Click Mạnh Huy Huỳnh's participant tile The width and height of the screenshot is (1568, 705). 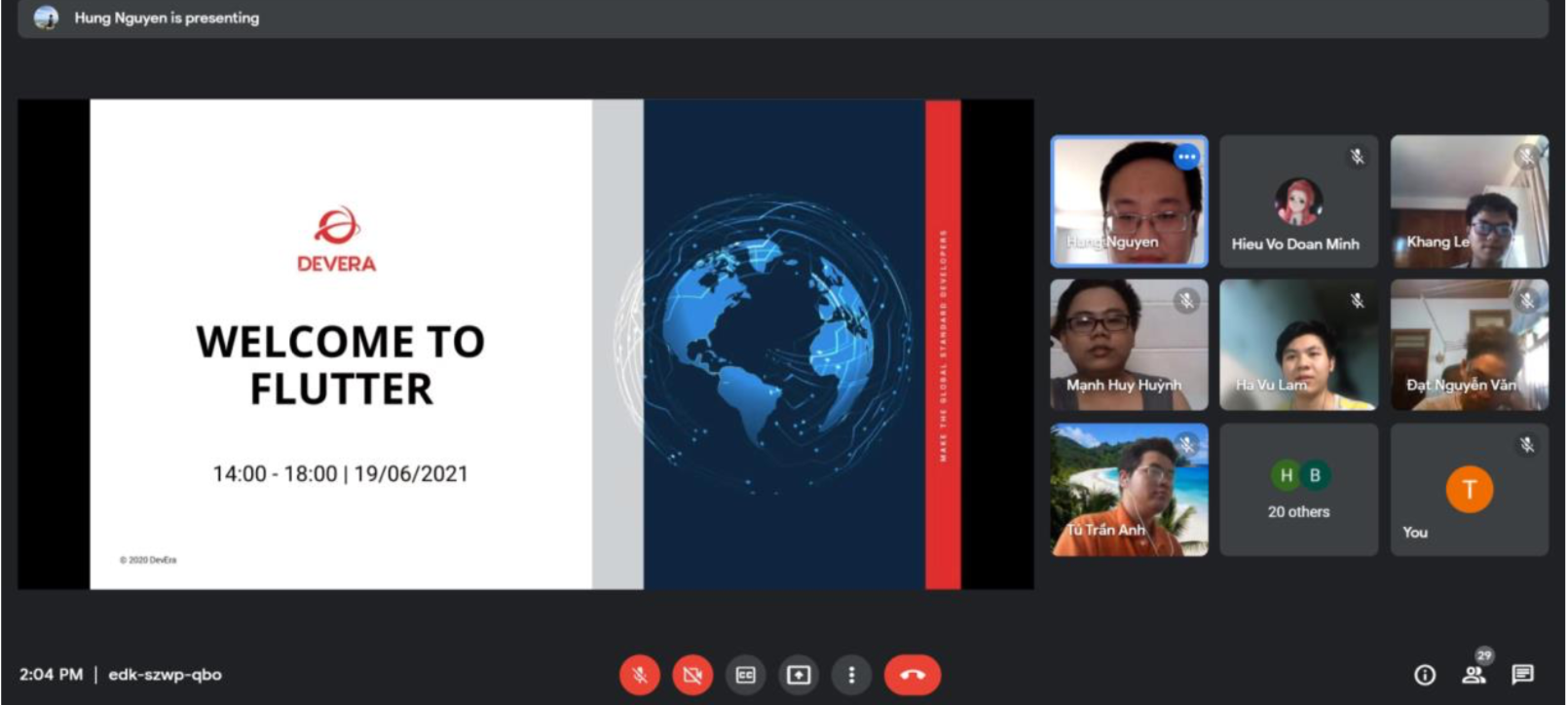(x=1129, y=345)
